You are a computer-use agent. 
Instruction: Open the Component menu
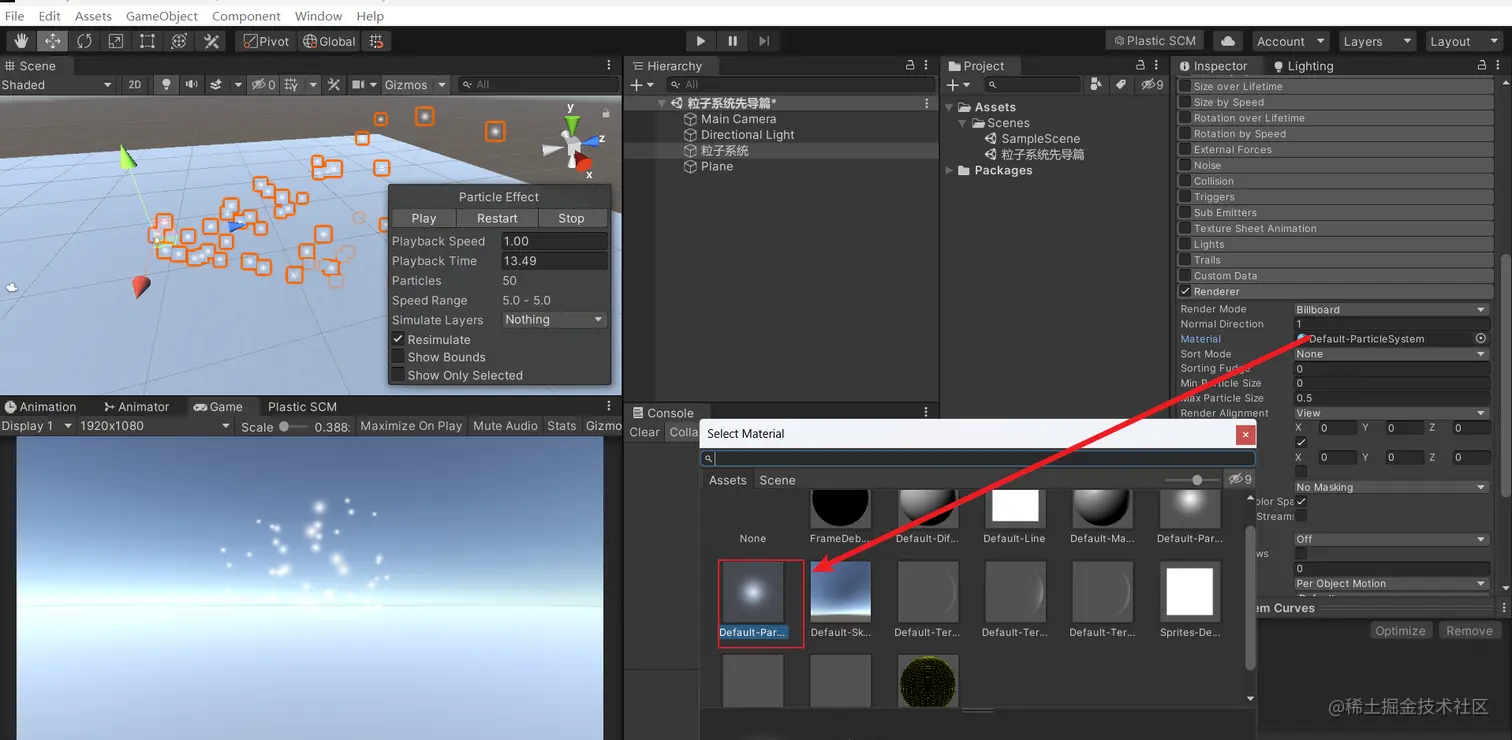(x=246, y=16)
